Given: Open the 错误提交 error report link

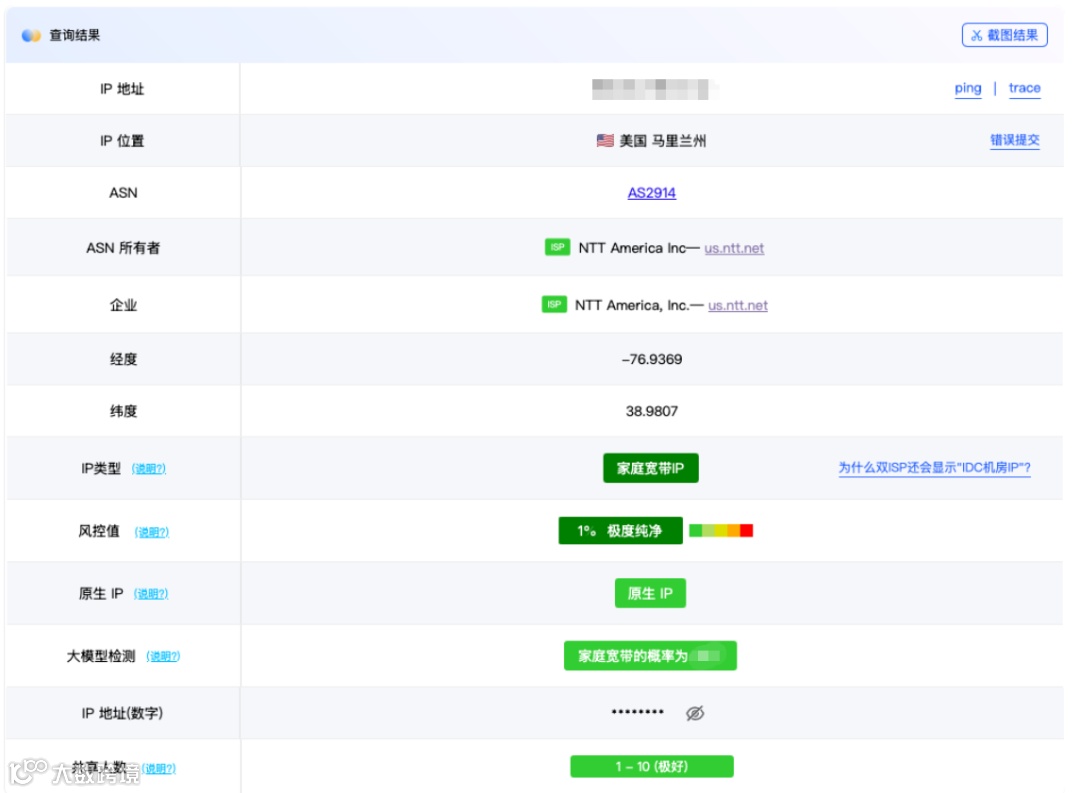Looking at the screenshot, I should point(1015,140).
